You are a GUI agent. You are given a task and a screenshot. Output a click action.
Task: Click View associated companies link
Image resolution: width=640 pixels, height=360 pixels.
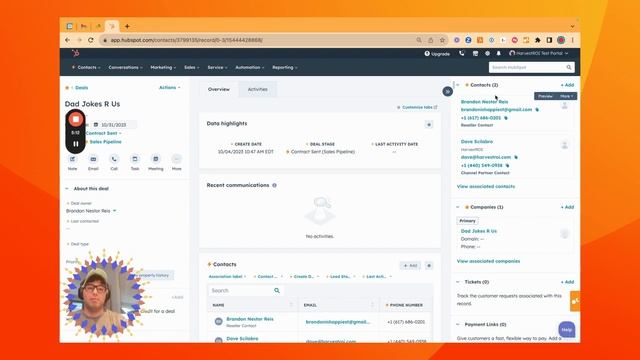pyautogui.click(x=488, y=261)
